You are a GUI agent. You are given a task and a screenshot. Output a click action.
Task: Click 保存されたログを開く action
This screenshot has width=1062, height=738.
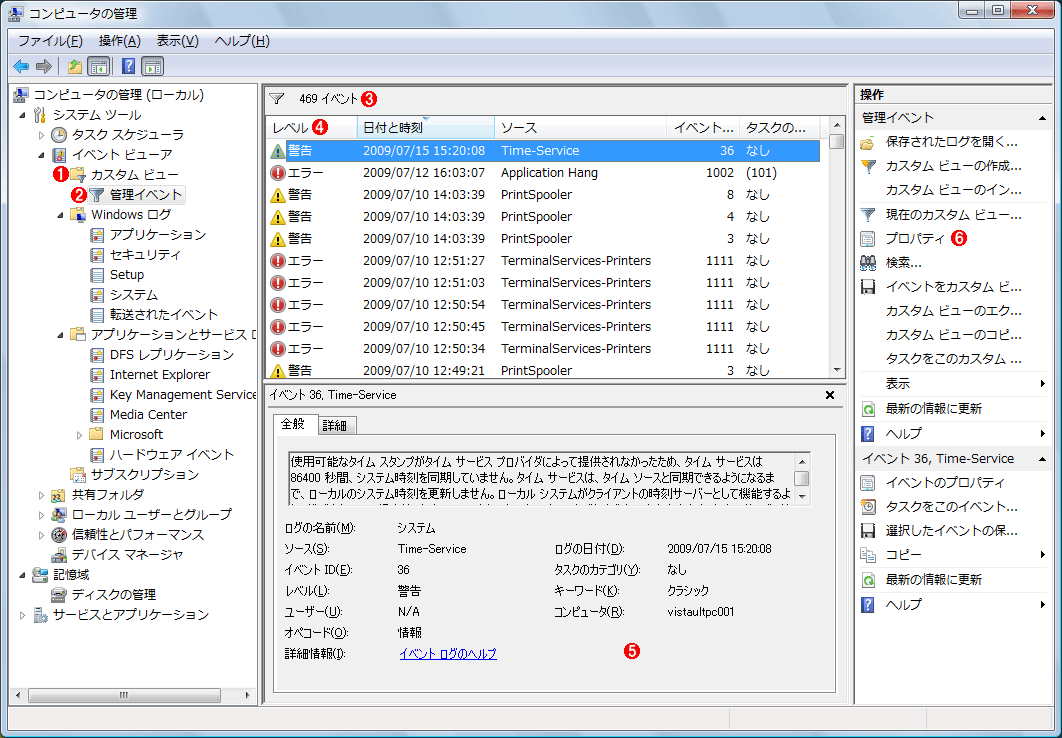(951, 142)
